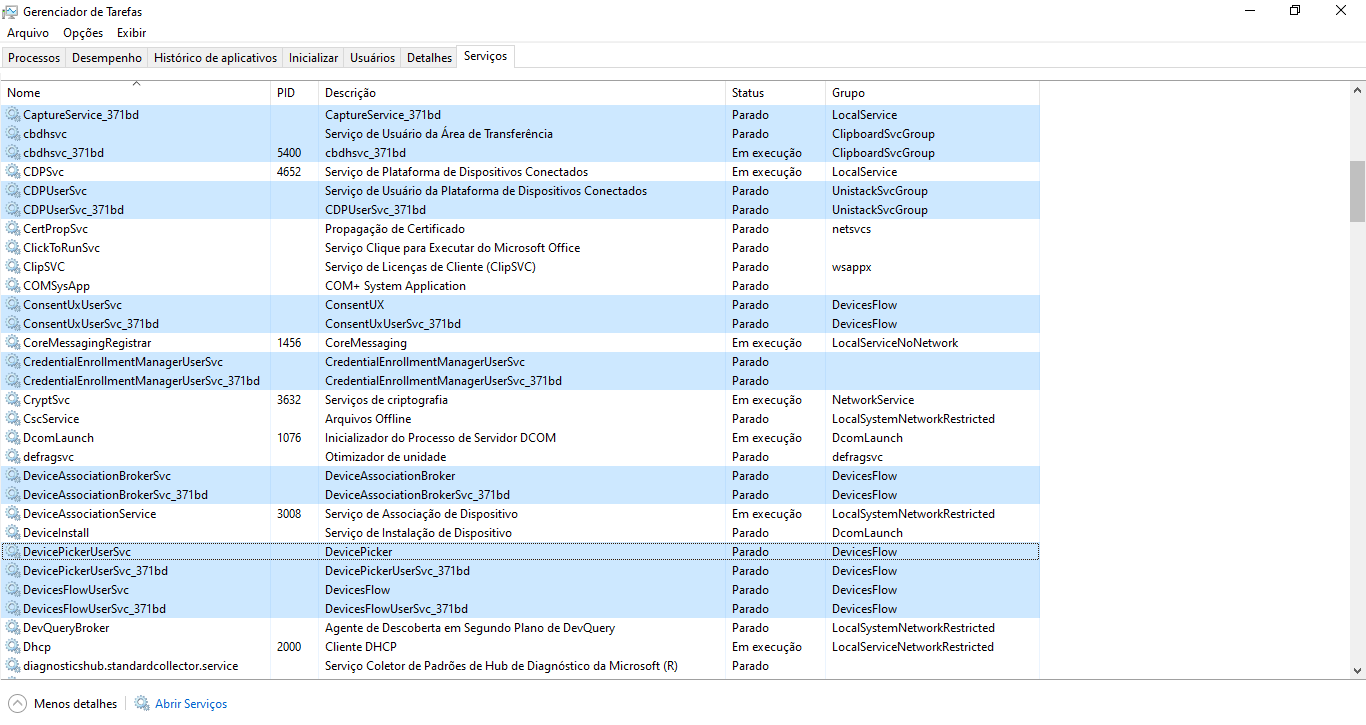Sort by the Grupo column header

[932, 92]
